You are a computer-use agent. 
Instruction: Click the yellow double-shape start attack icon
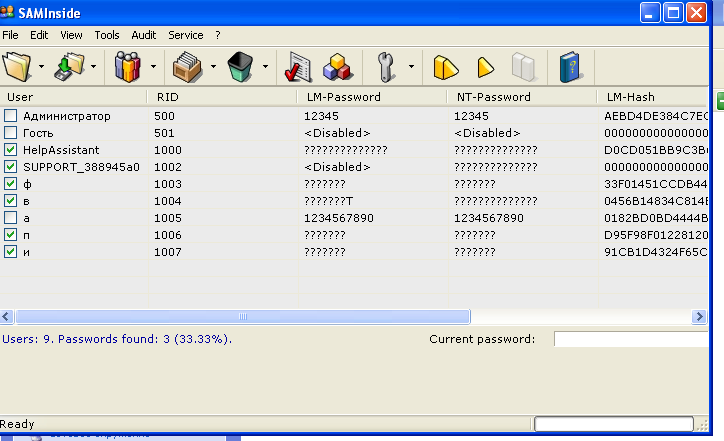[446, 67]
